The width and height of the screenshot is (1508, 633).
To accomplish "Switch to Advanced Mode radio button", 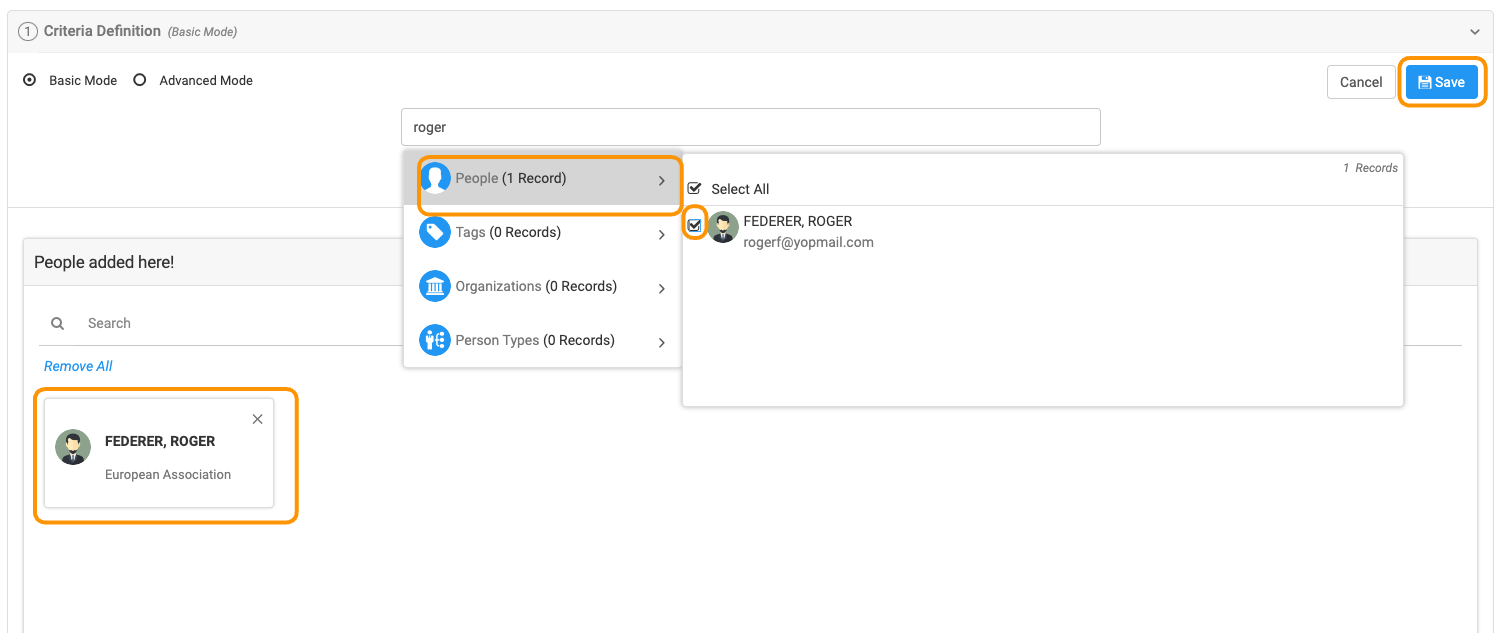I will [x=140, y=80].
